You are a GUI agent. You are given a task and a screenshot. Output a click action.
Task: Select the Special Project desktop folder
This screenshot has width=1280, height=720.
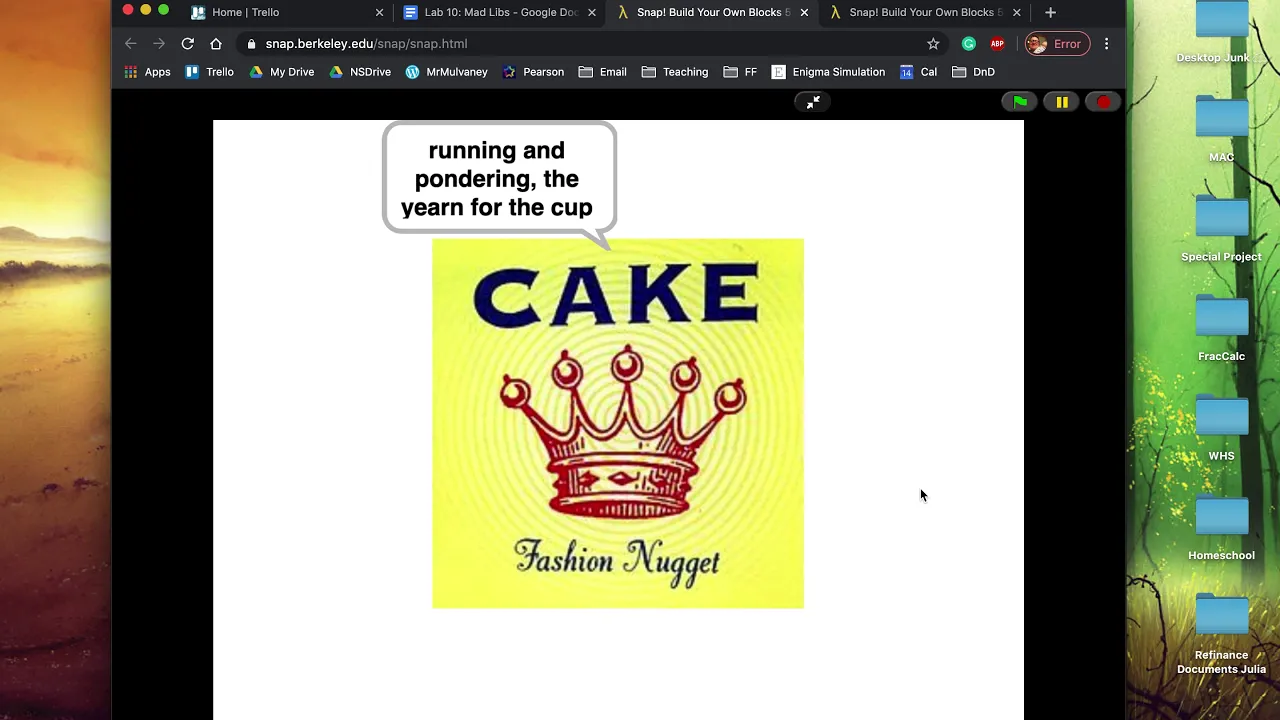pos(1221,230)
